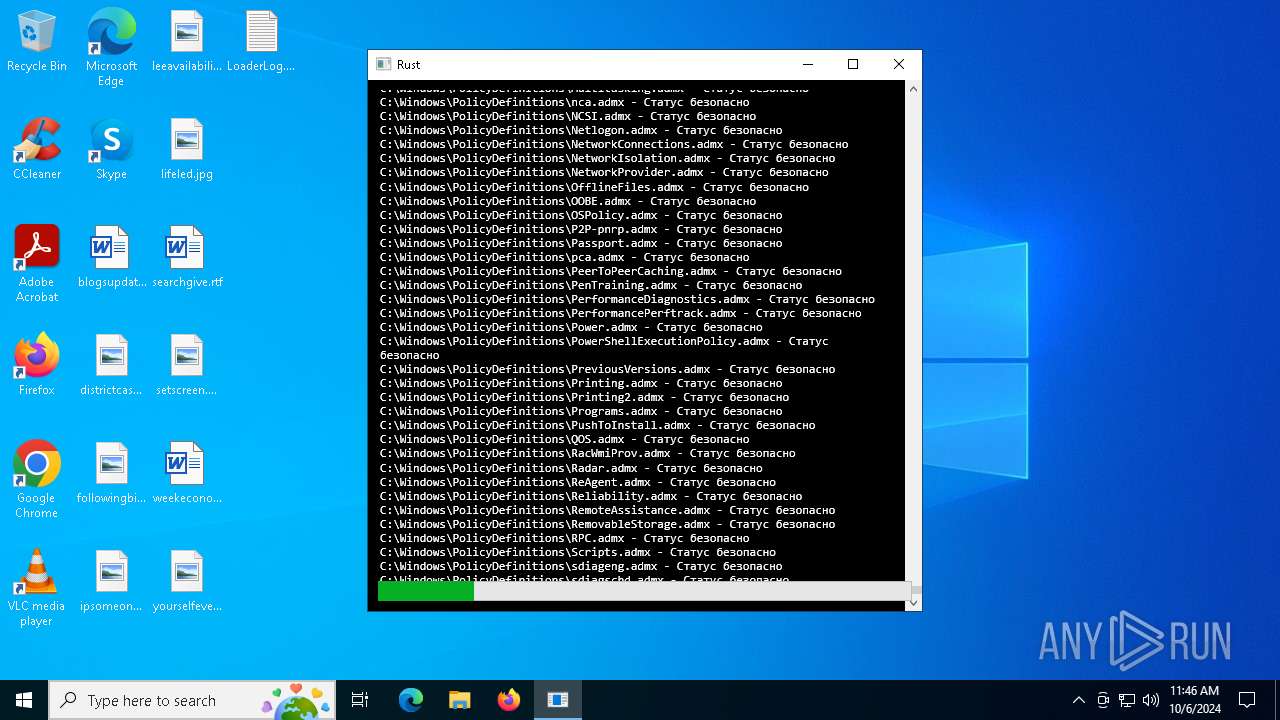Open the clock showing 11:46 AM

click(x=1195, y=700)
